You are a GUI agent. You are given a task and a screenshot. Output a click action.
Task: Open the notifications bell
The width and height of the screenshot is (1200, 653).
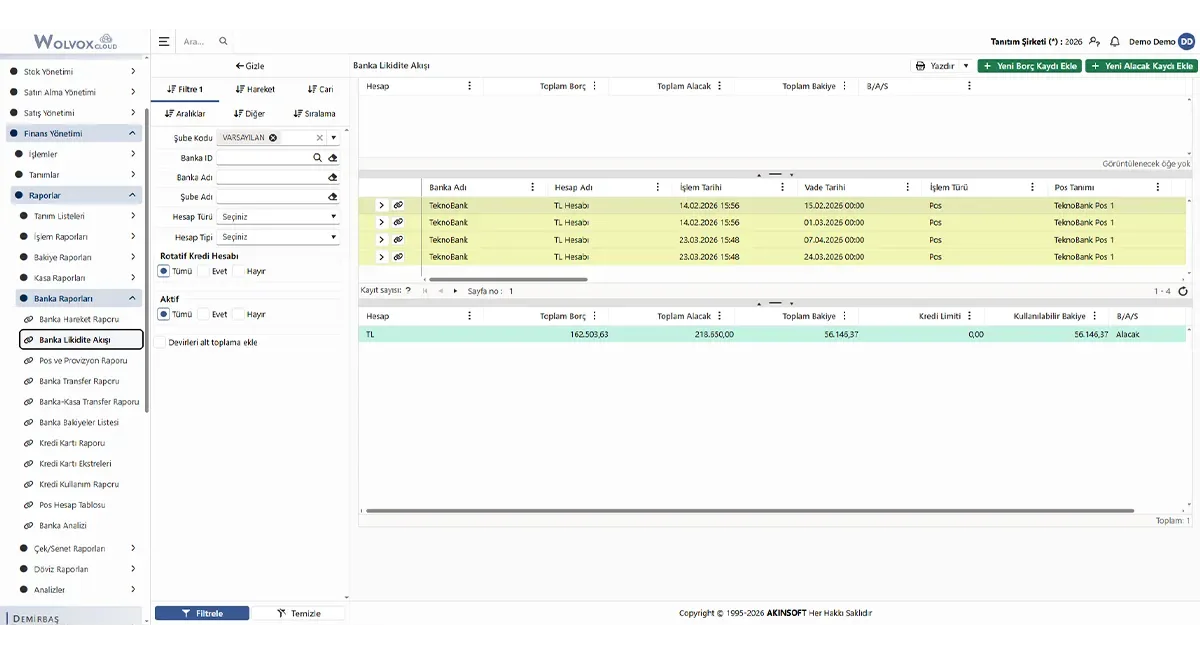(x=1114, y=41)
